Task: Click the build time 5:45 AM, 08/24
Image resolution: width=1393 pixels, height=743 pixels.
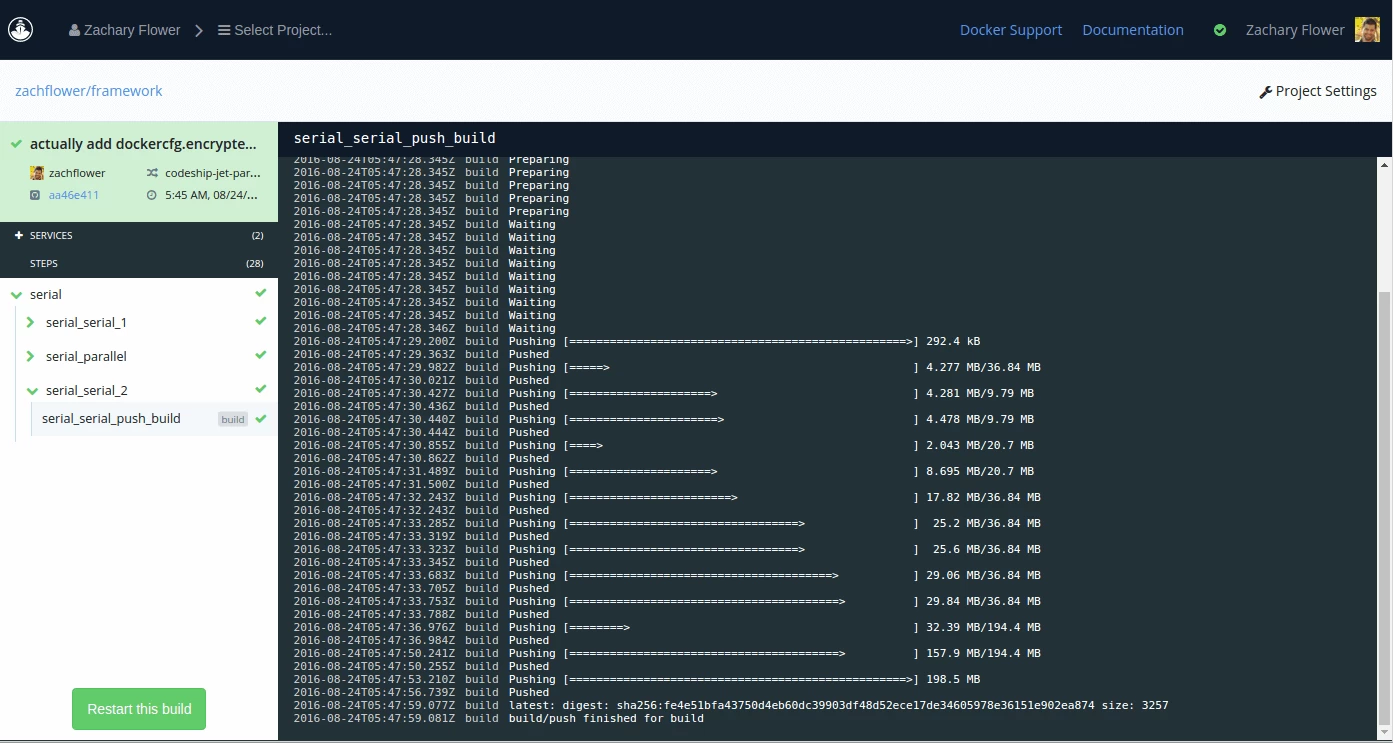Action: 213,195
